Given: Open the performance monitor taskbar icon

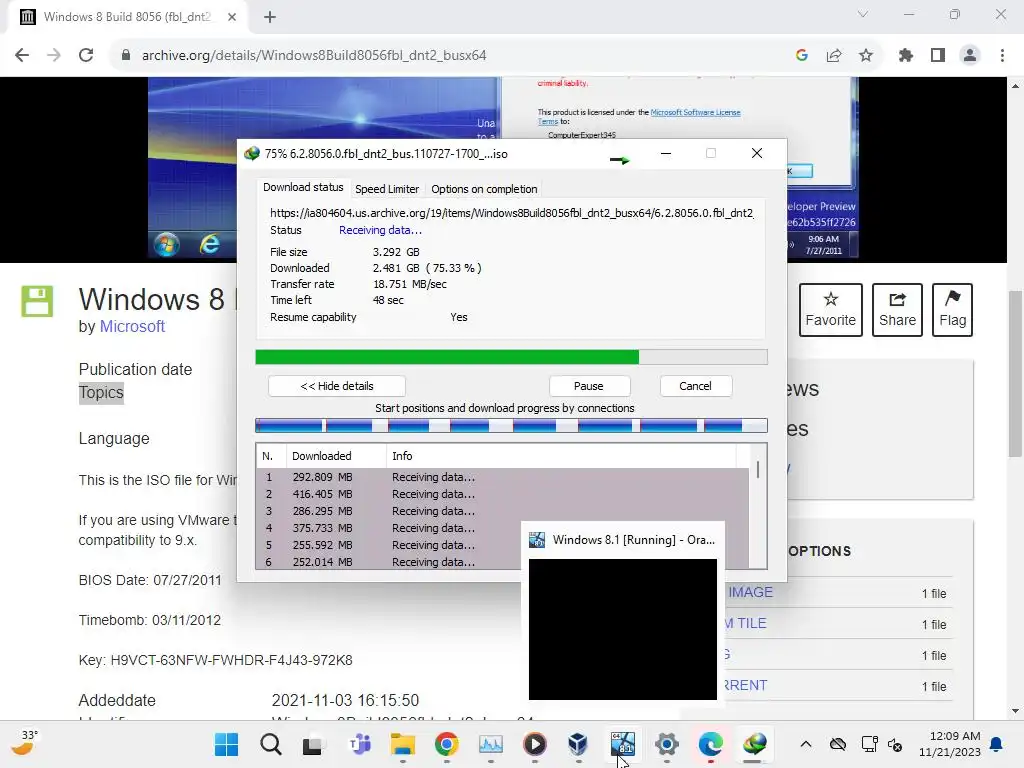Looking at the screenshot, I should pos(490,744).
